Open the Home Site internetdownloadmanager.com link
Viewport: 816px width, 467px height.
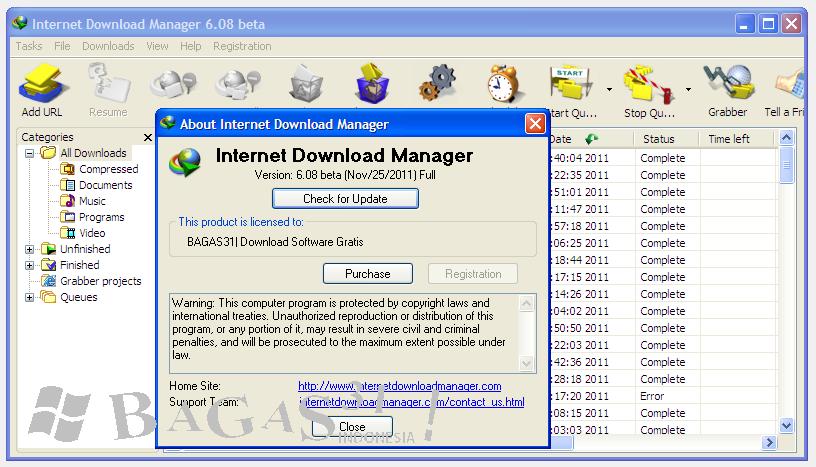coord(400,386)
